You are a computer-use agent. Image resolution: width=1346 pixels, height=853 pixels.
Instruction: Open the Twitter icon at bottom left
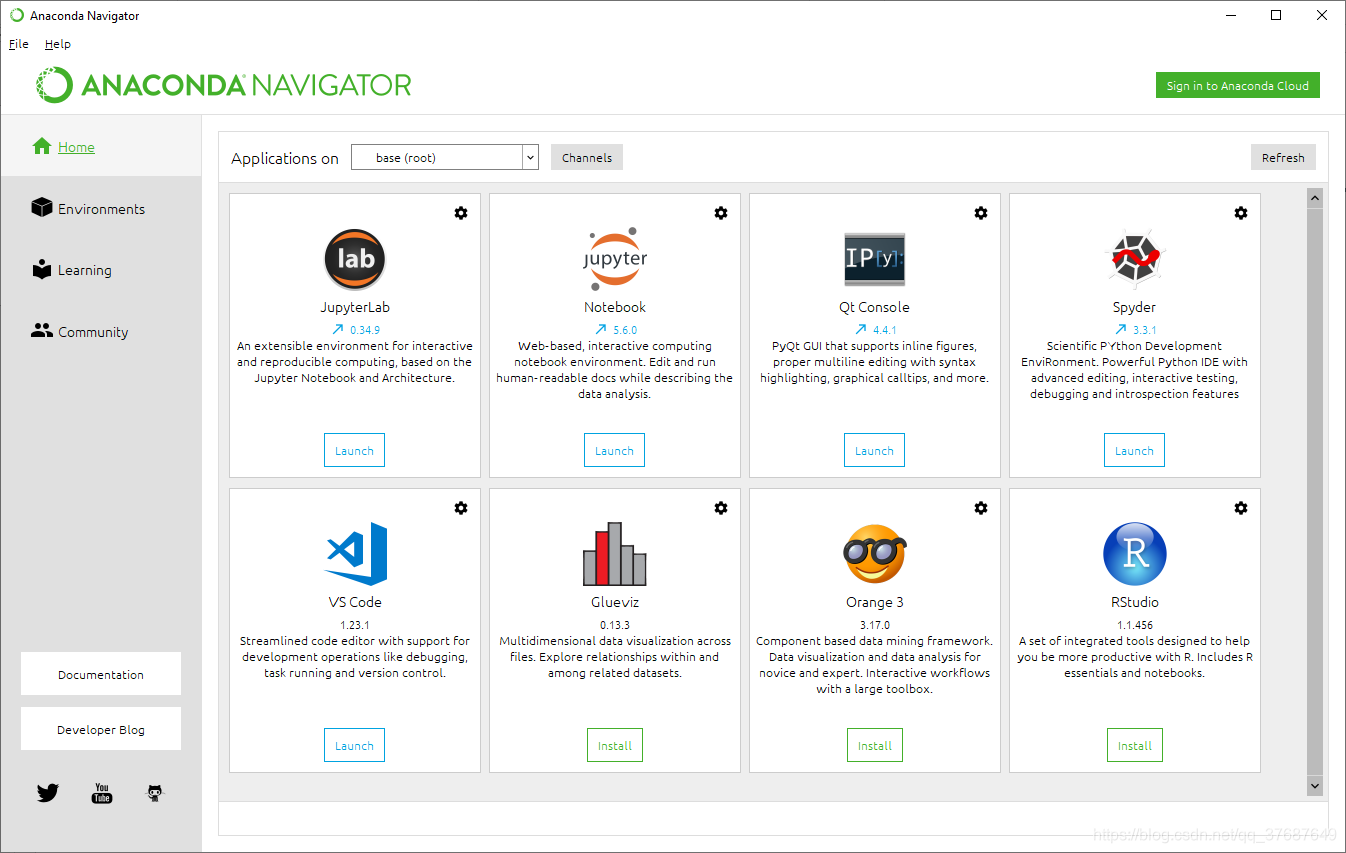point(47,792)
